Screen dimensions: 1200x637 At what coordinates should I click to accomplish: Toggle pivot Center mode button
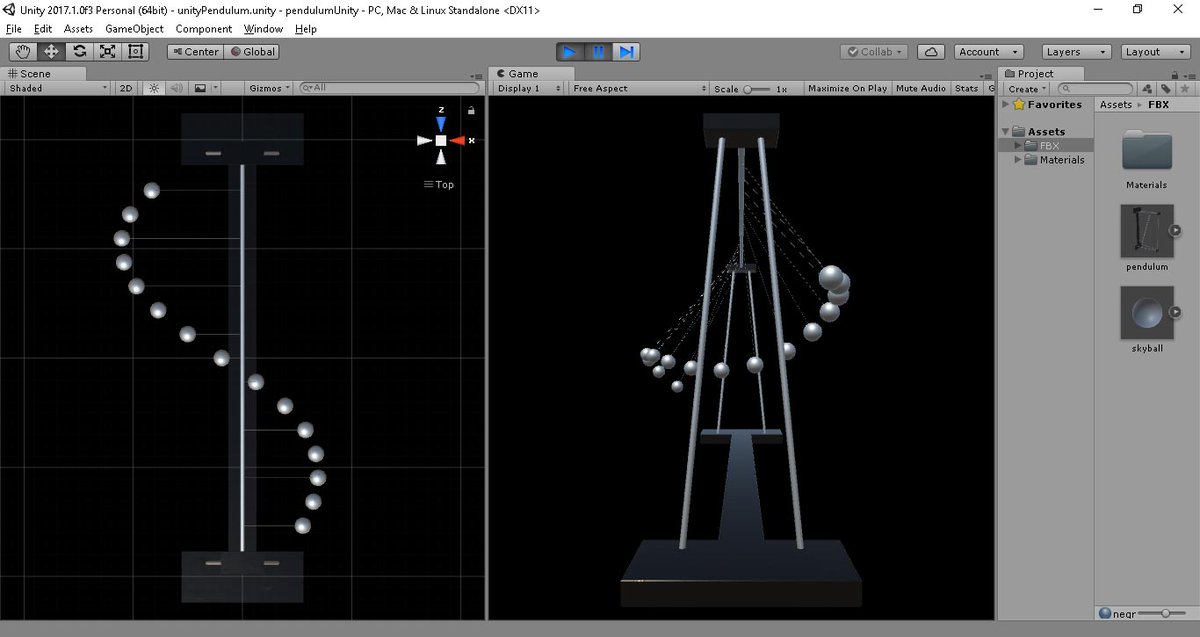click(194, 51)
